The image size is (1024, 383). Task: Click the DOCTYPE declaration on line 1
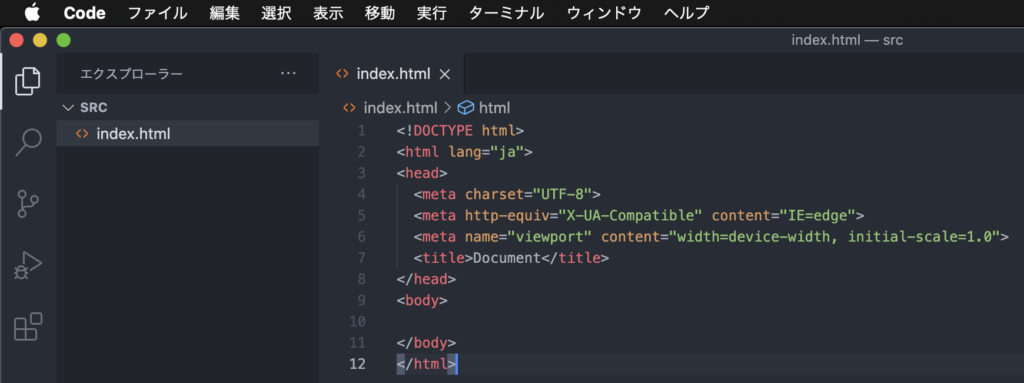460,130
